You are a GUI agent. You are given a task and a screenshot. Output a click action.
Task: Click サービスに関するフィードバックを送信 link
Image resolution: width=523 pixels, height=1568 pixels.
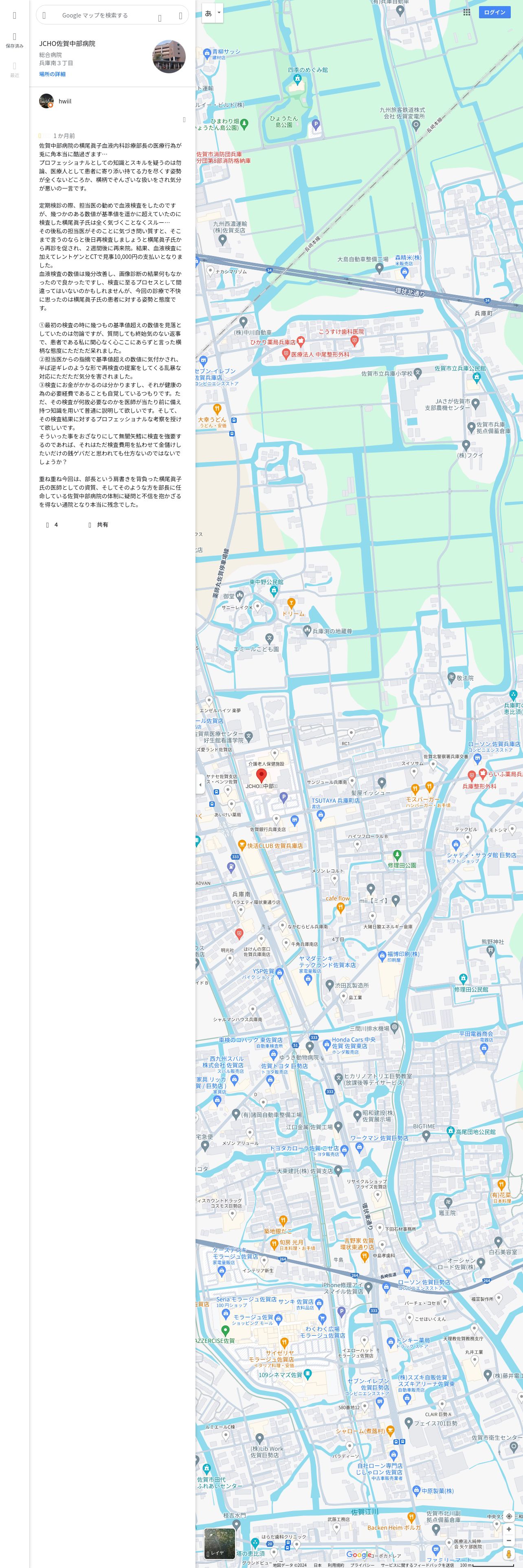[417, 1565]
